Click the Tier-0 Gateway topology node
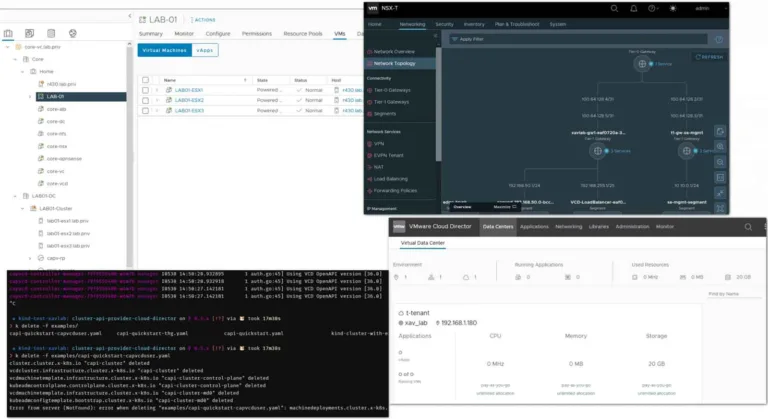The width and height of the screenshot is (768, 419). point(642,64)
